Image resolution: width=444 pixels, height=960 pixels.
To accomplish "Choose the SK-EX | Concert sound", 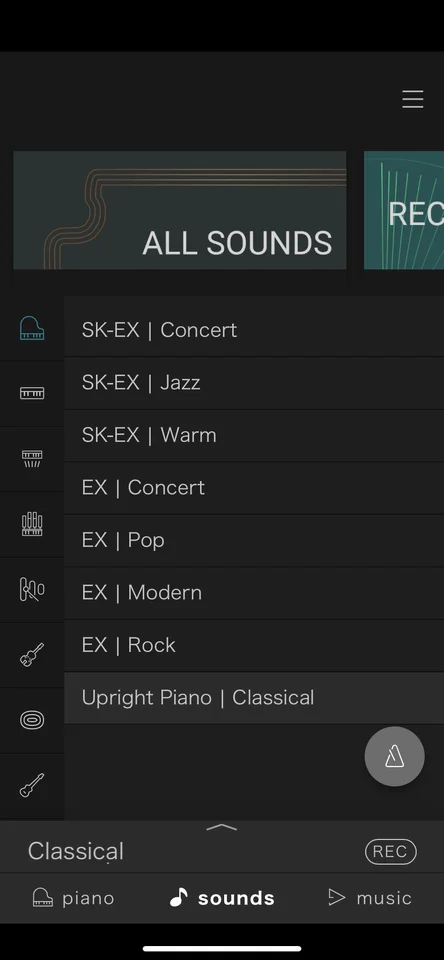I will point(254,330).
